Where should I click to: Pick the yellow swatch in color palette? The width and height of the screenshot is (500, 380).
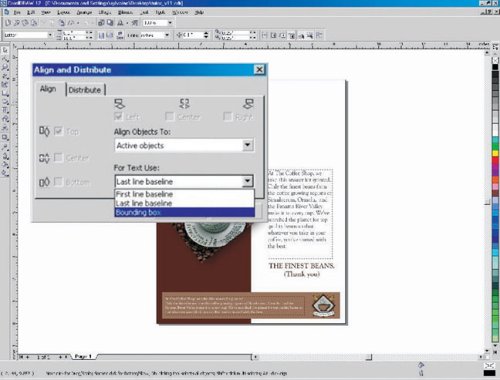[495, 153]
